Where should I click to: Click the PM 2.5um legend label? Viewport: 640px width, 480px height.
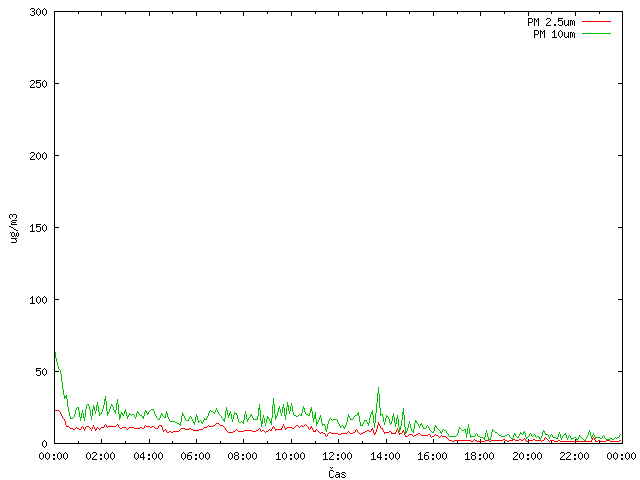point(551,22)
